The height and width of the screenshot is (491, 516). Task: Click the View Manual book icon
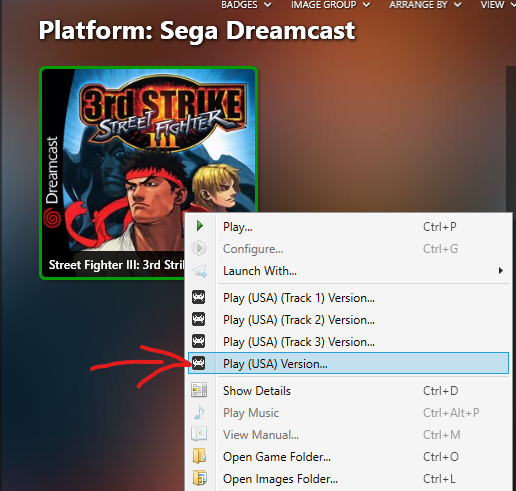point(199,434)
